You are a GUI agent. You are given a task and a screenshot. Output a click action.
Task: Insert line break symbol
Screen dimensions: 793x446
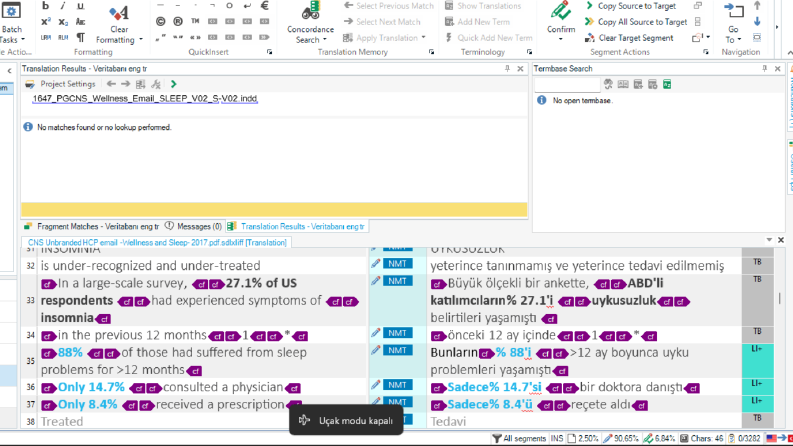click(247, 6)
